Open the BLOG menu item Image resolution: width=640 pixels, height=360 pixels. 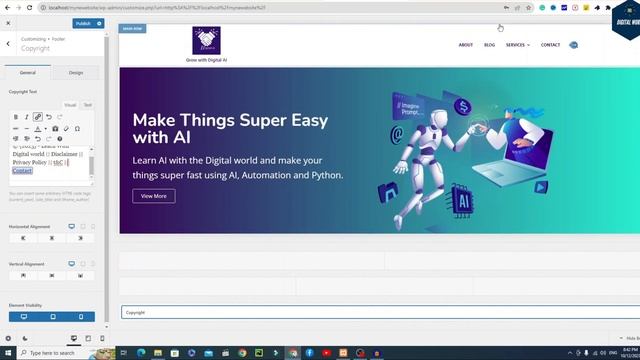coord(489,45)
